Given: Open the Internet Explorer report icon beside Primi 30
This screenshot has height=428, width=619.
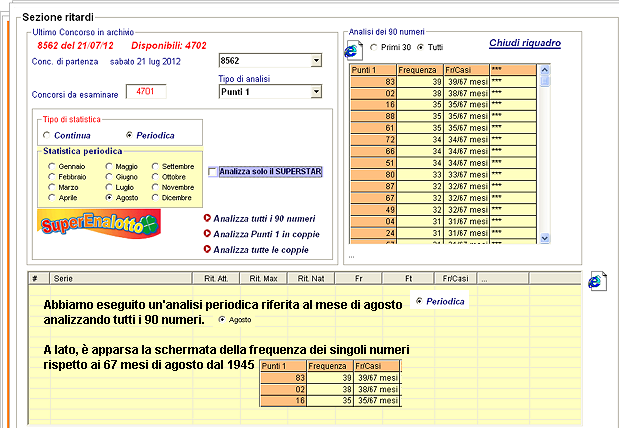Looking at the screenshot, I should tap(353, 50).
